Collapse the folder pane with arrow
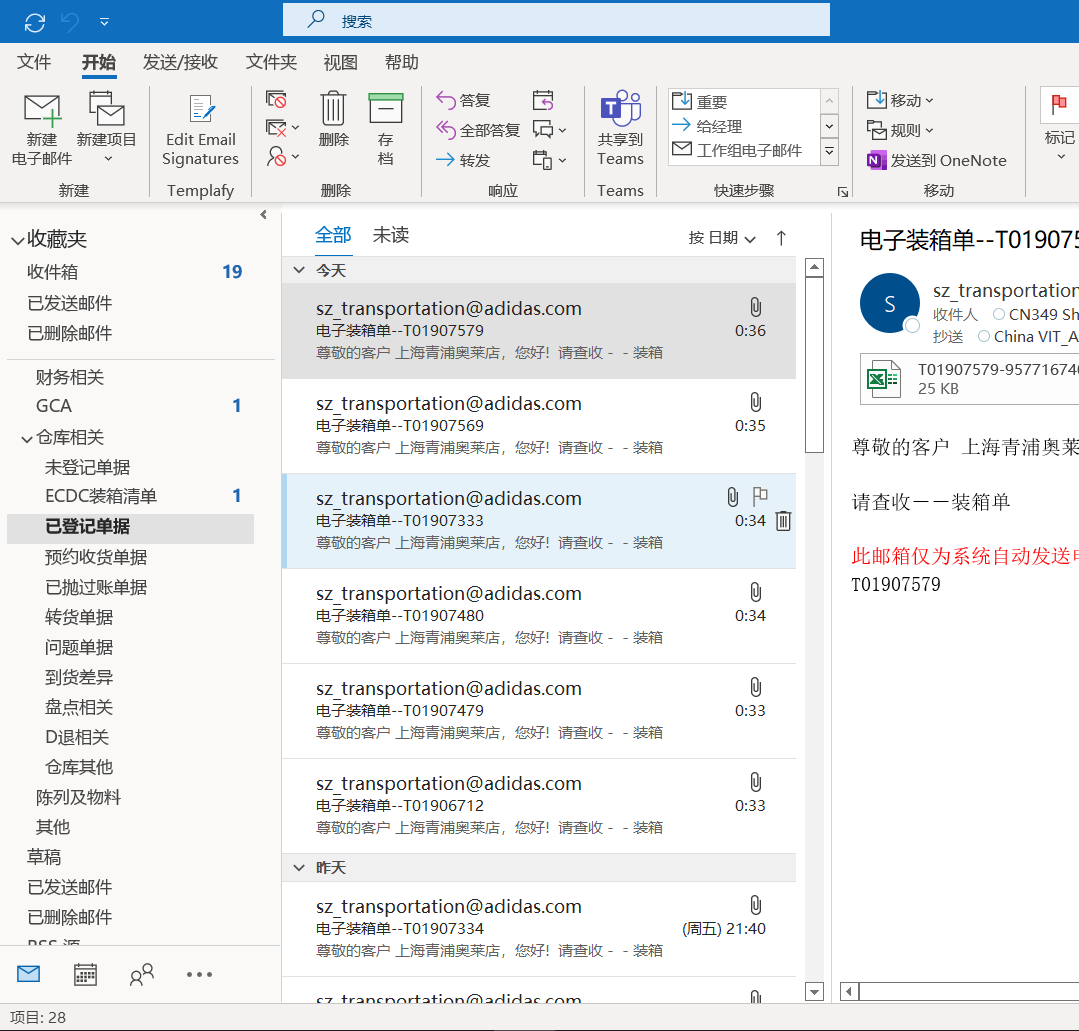The height and width of the screenshot is (1031, 1079). (x=263, y=215)
